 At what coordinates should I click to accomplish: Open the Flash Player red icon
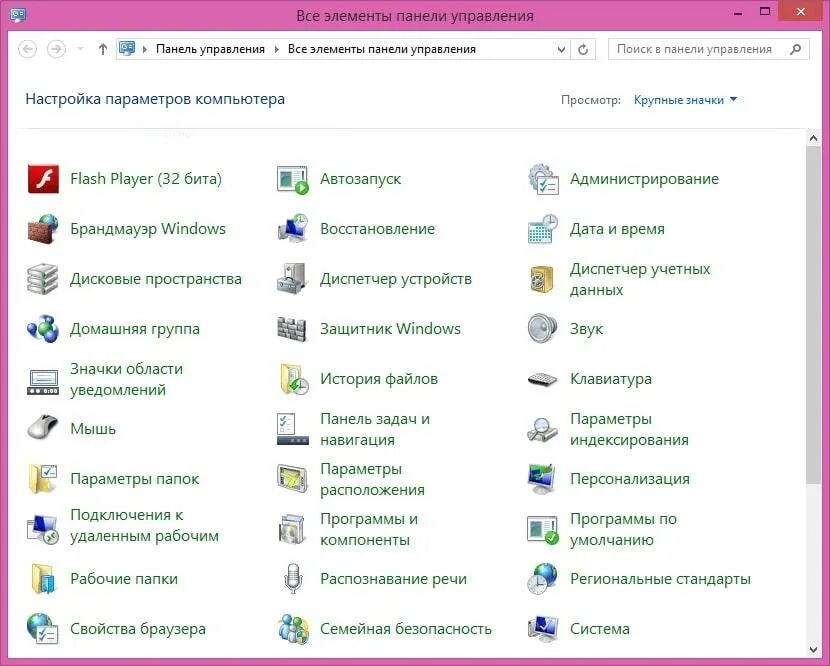(43, 179)
